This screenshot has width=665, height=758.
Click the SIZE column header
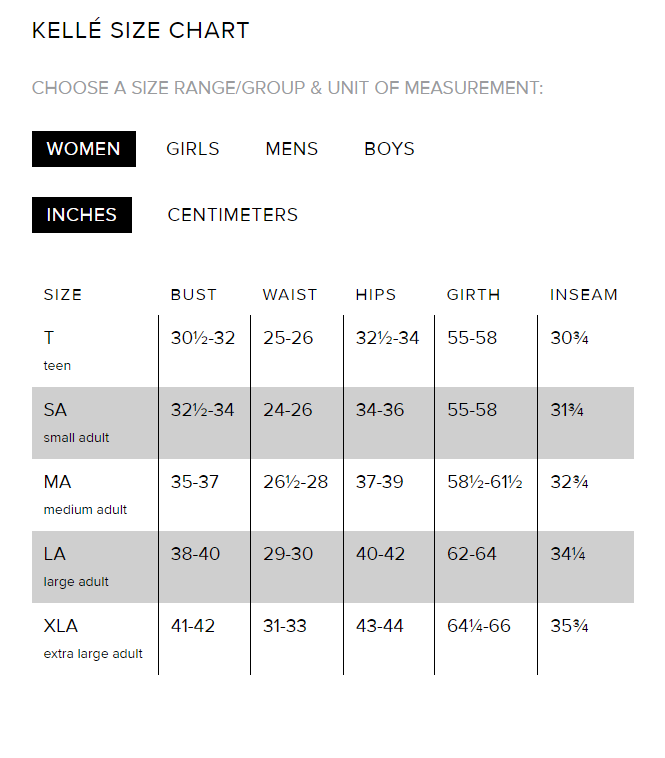pyautogui.click(x=63, y=295)
